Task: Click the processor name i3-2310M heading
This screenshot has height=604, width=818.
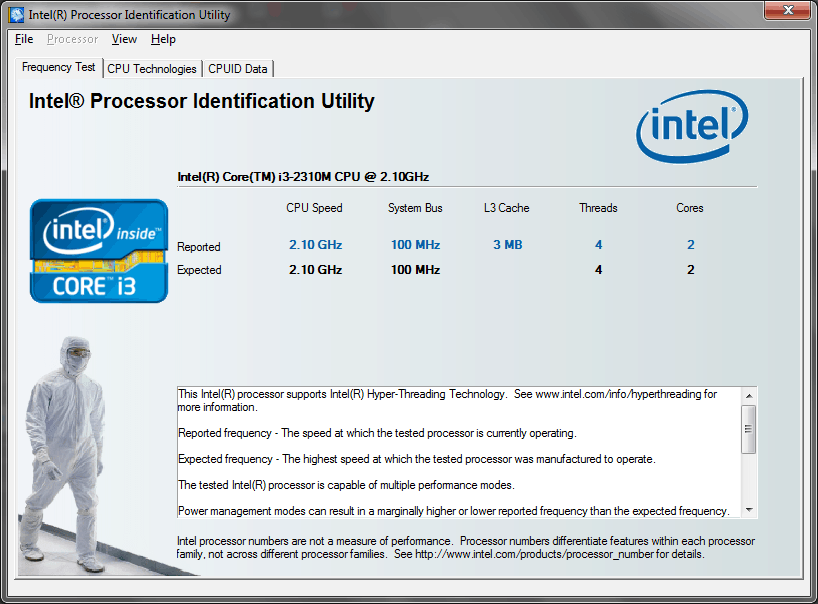Action: point(303,177)
